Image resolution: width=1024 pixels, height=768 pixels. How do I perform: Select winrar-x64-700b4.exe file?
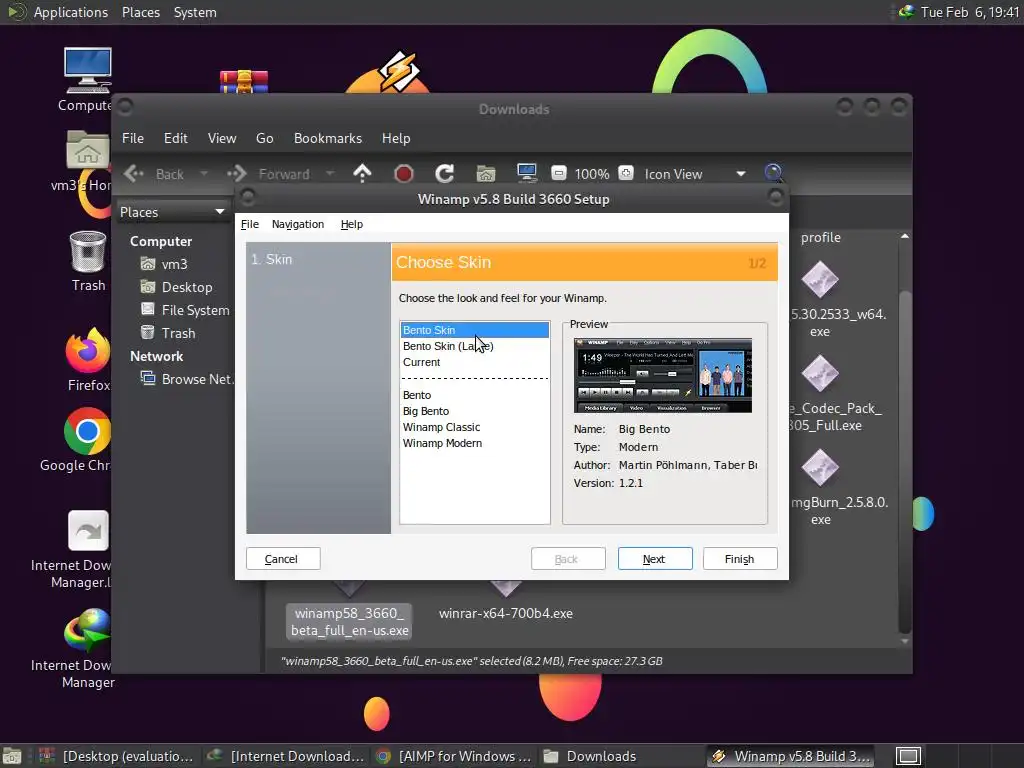click(x=505, y=613)
